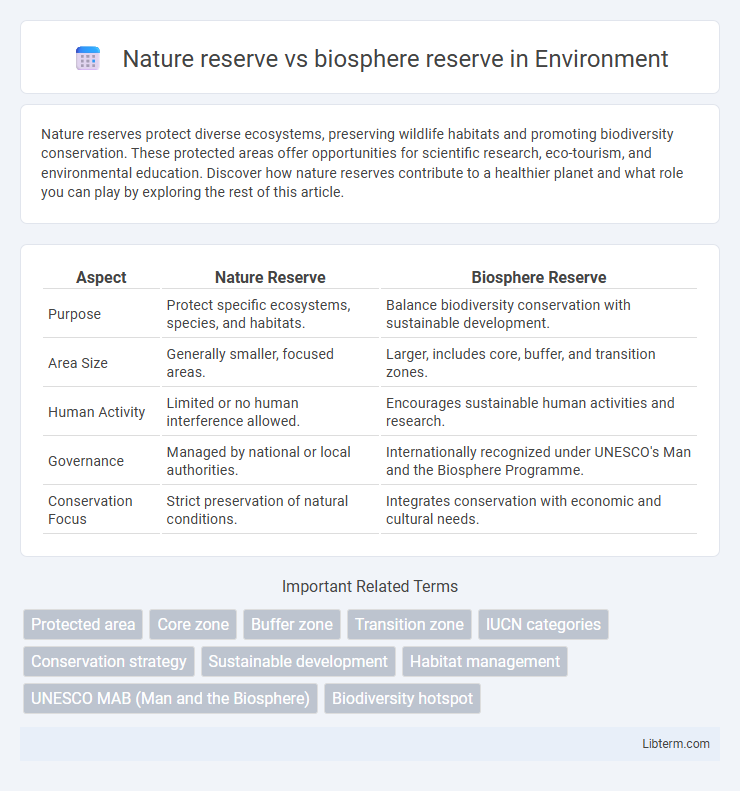Click cell 'Larger, includes core, buffer, and transition zones.'
Image resolution: width=740 pixels, height=791 pixels.
coord(539,363)
